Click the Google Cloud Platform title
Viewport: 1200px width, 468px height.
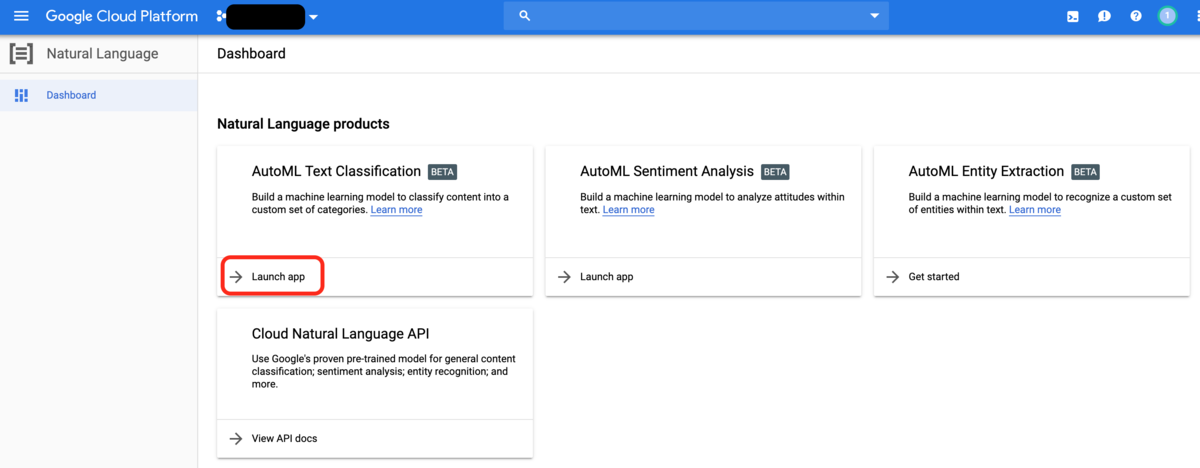(x=123, y=16)
